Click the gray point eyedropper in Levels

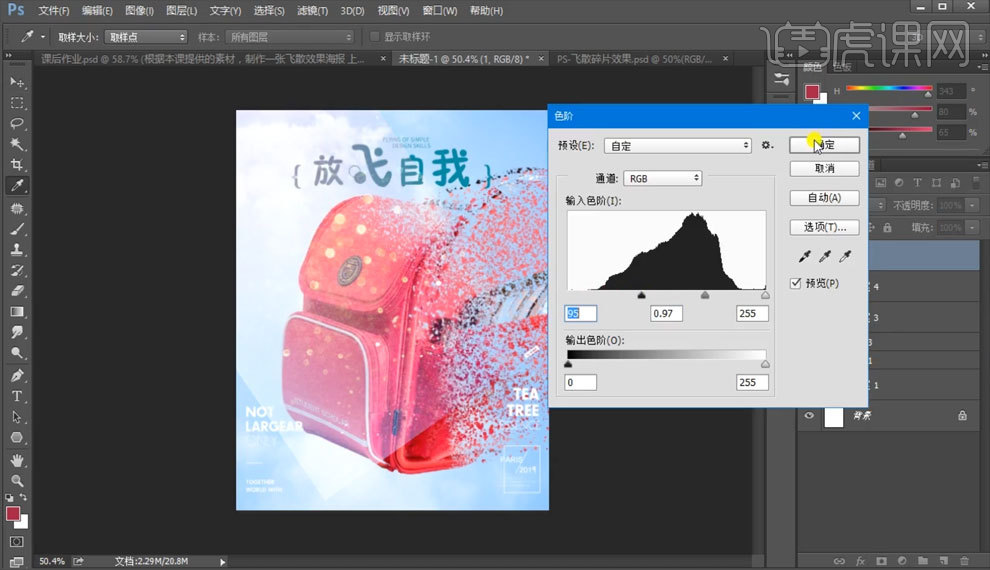point(825,256)
